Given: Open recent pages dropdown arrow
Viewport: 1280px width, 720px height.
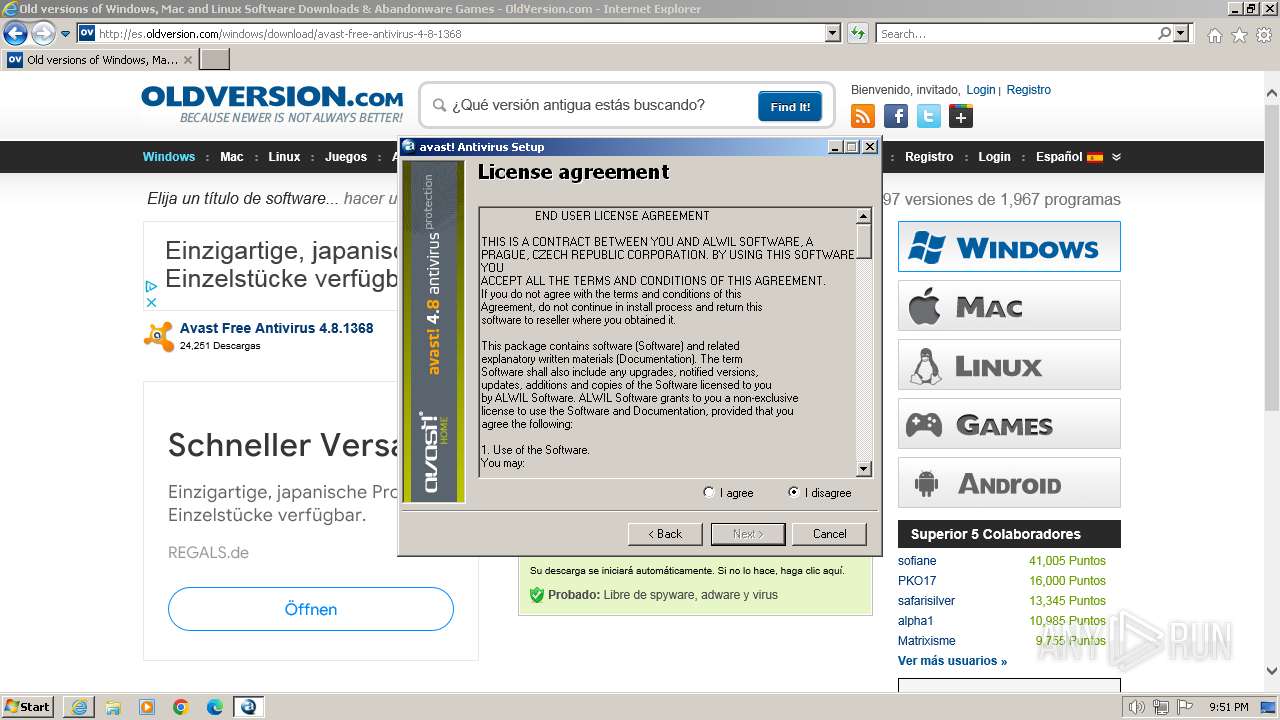Looking at the screenshot, I should [x=66, y=33].
